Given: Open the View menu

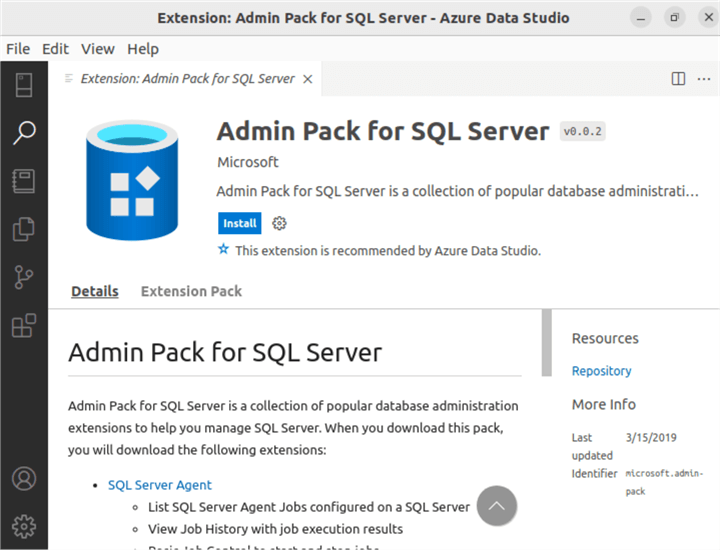Looking at the screenshot, I should tap(98, 48).
